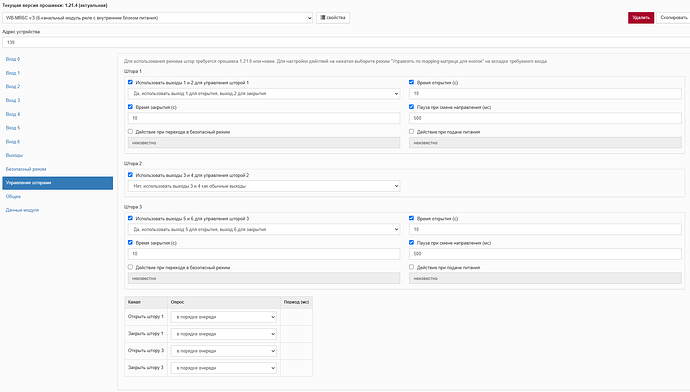Open the Вход 3 tab
The width and height of the screenshot is (690, 392).
pos(13,100)
